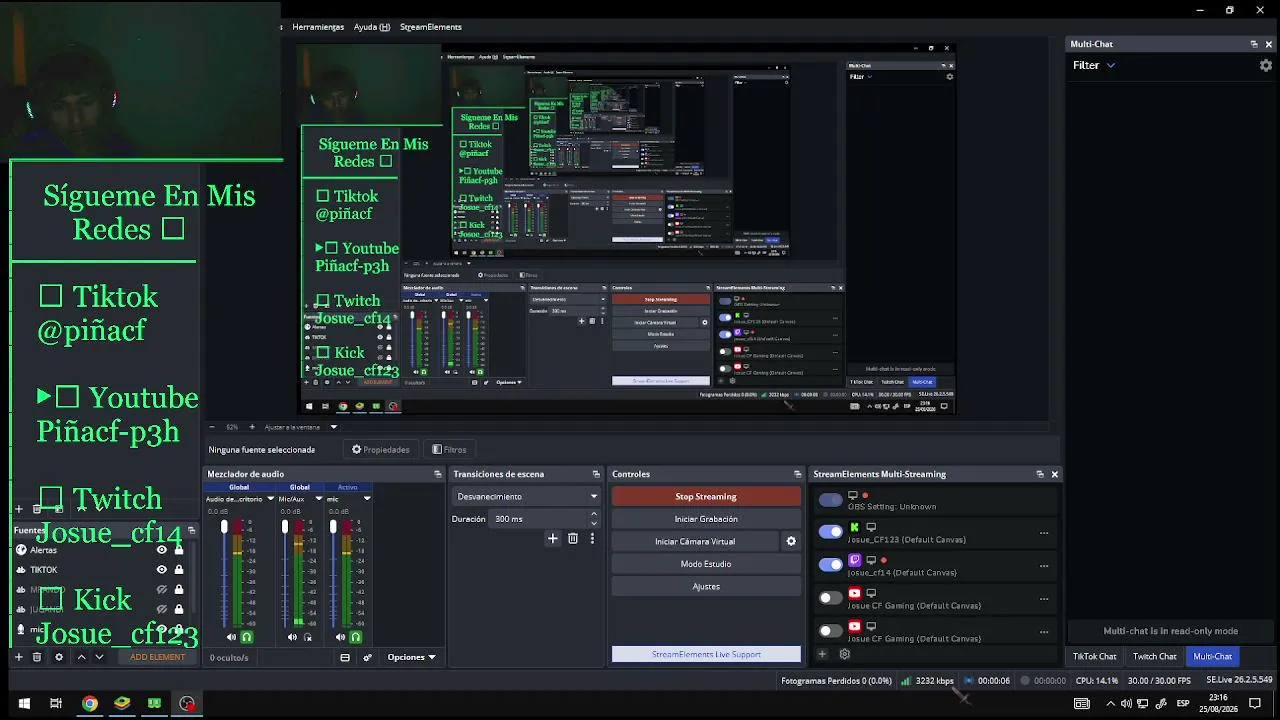Screen dimensions: 1280x720
Task: Open Ajustes from the Controles panel
Action: 706,586
